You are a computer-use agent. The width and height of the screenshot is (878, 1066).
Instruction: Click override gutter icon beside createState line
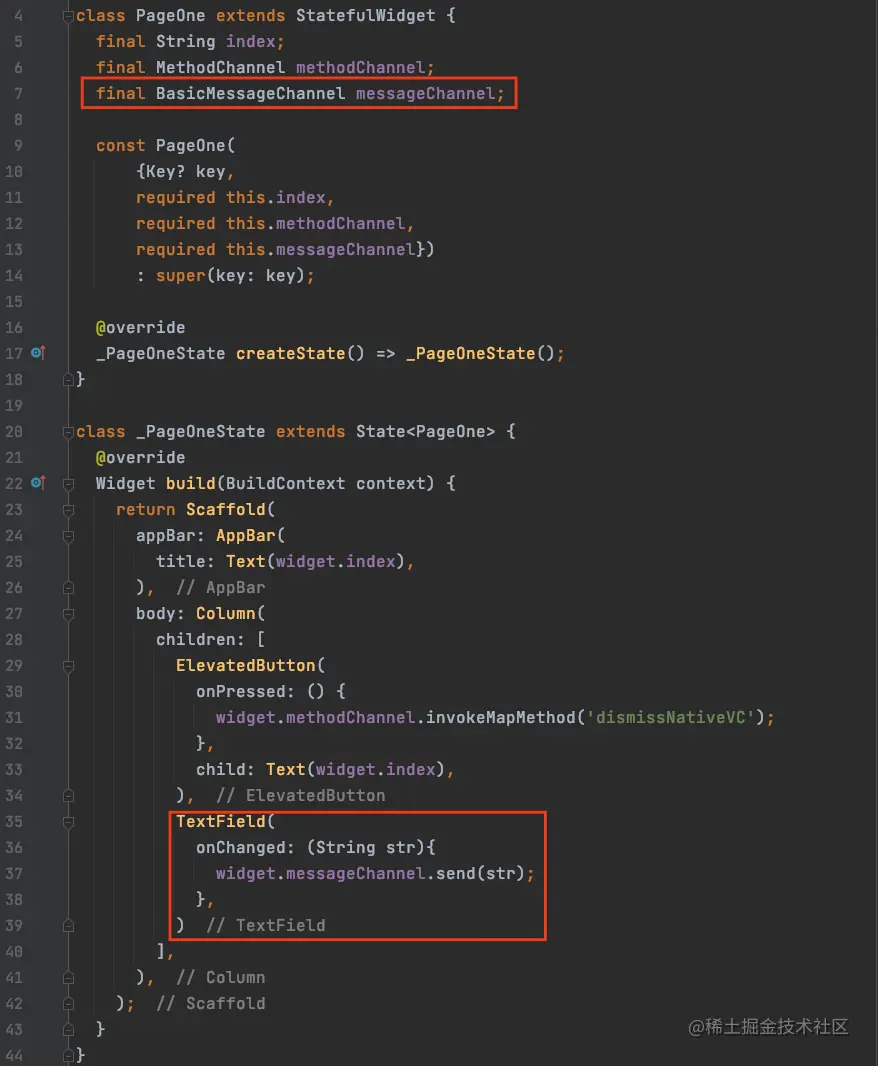(38, 353)
